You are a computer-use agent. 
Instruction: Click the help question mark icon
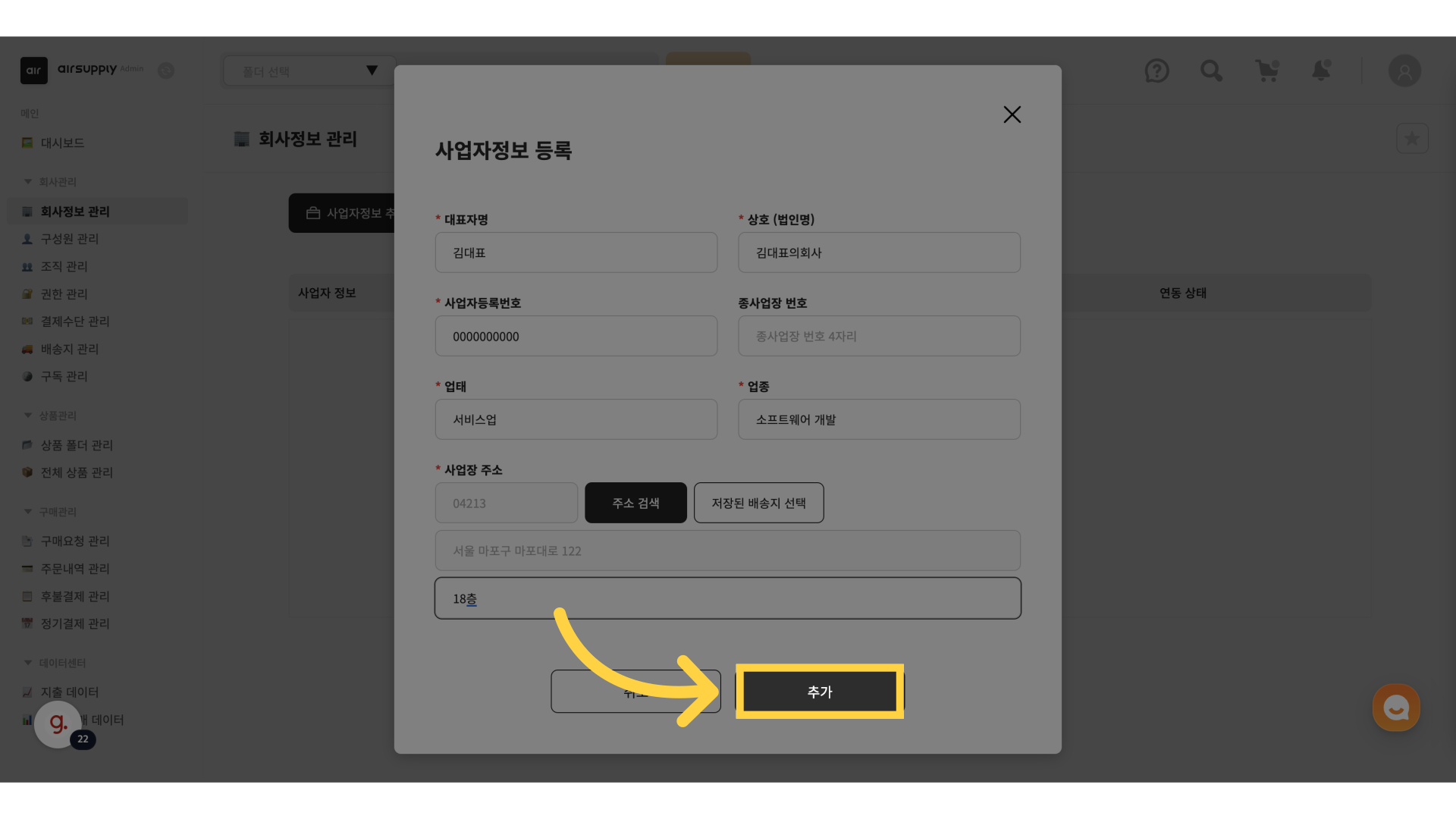[x=1156, y=71]
